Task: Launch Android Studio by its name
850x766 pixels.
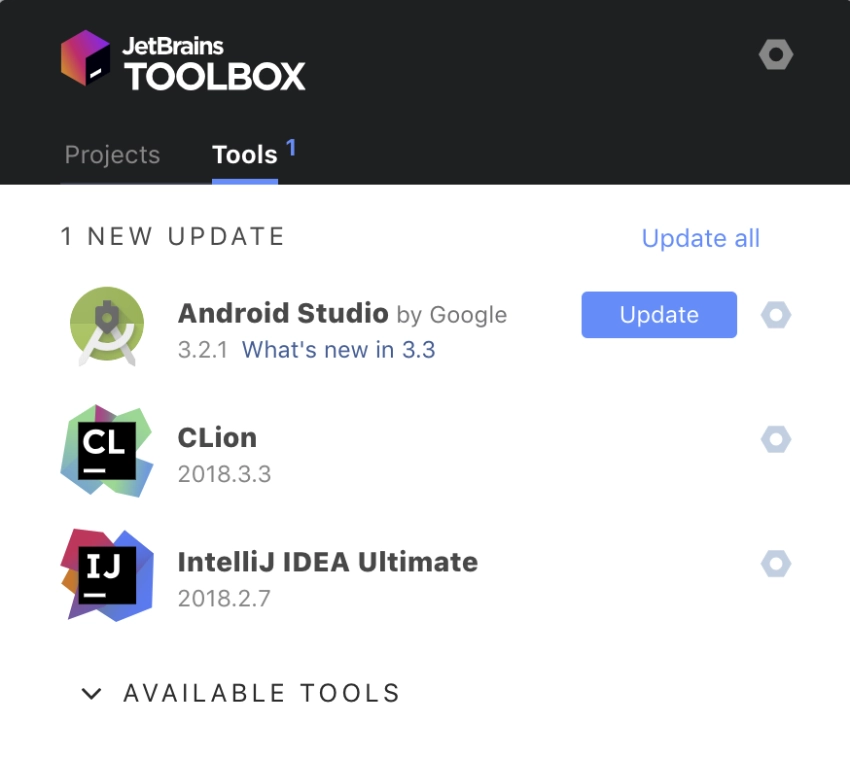Action: [x=283, y=313]
